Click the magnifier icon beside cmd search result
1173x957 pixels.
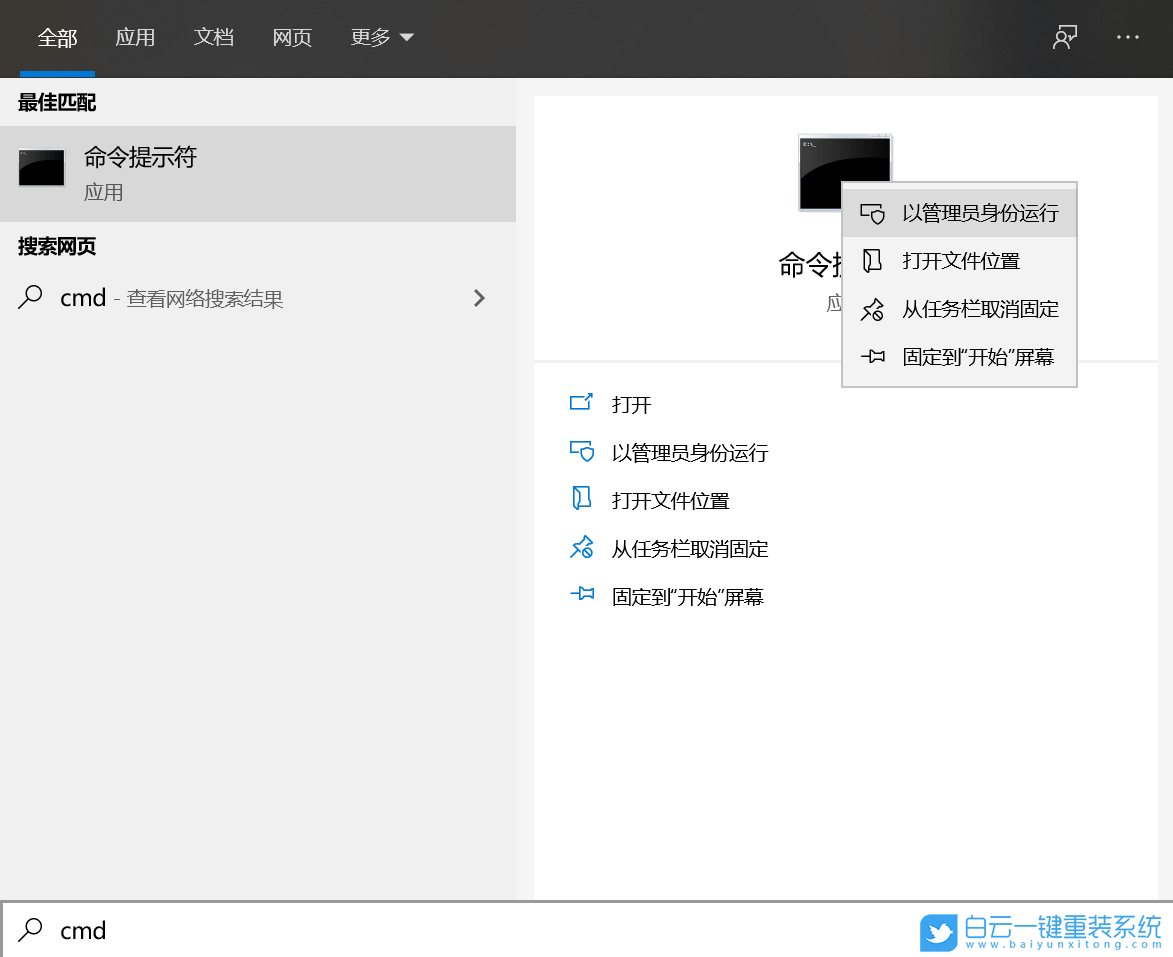29,298
